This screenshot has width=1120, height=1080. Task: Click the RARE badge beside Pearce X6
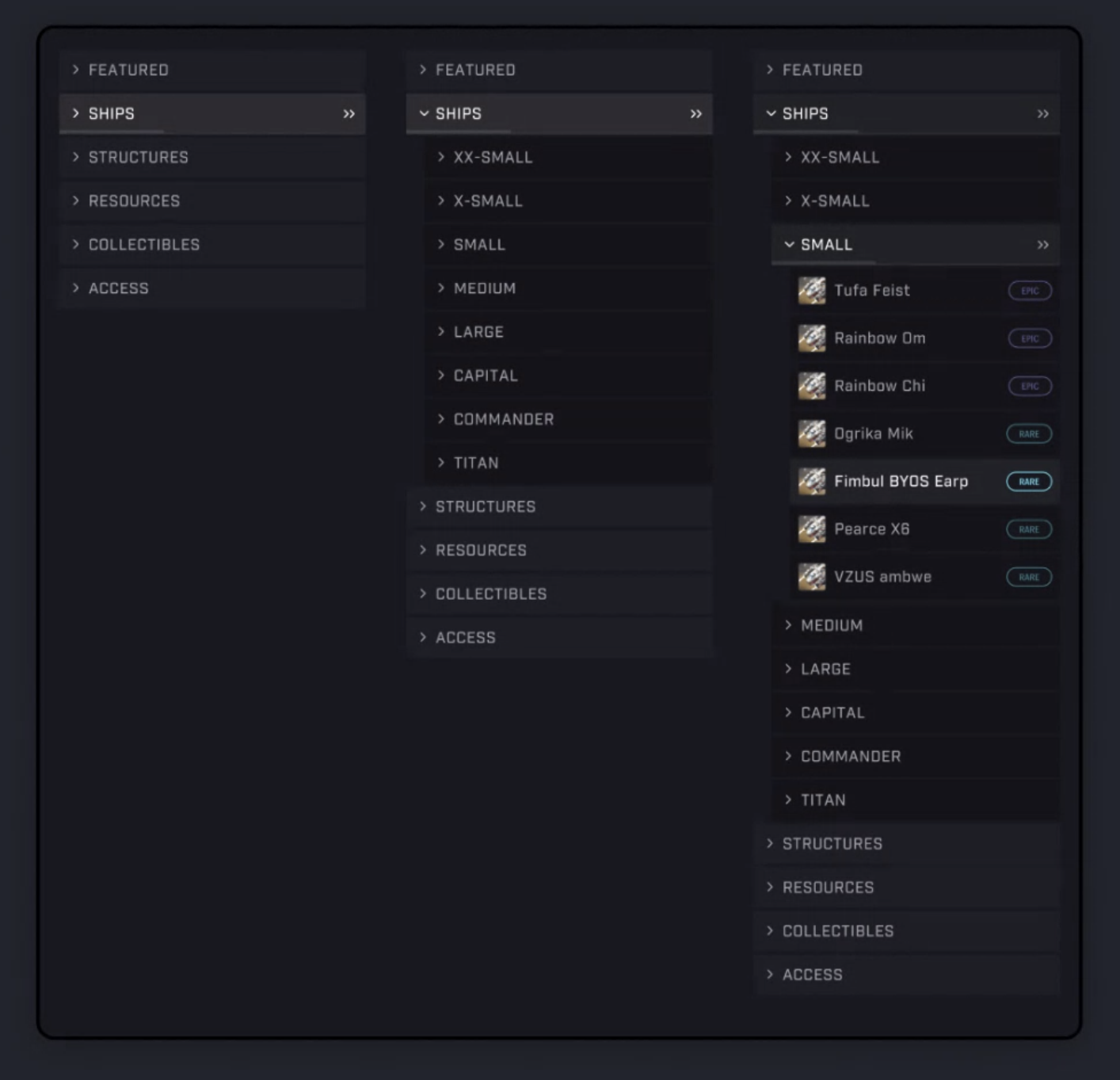1029,529
